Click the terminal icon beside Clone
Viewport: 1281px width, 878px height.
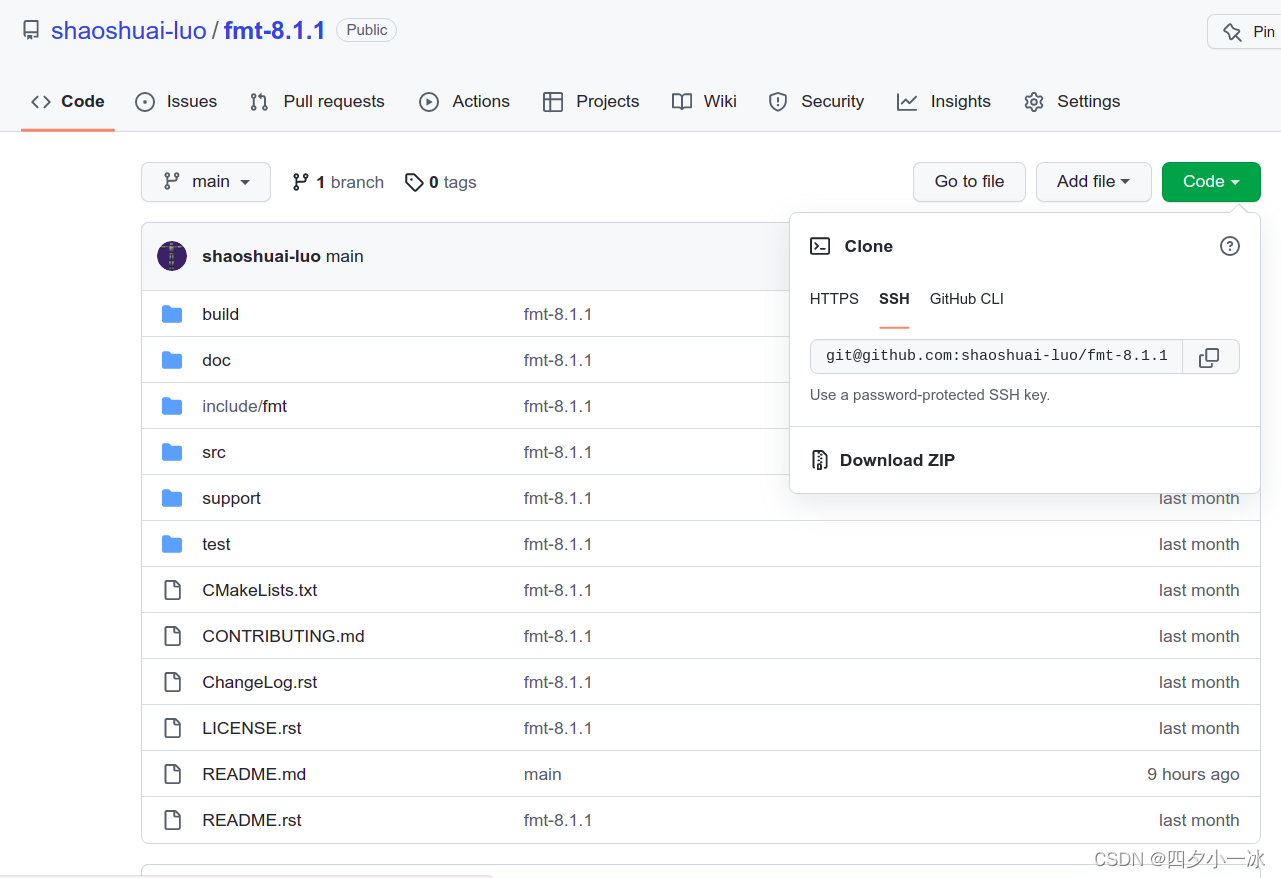click(x=820, y=246)
